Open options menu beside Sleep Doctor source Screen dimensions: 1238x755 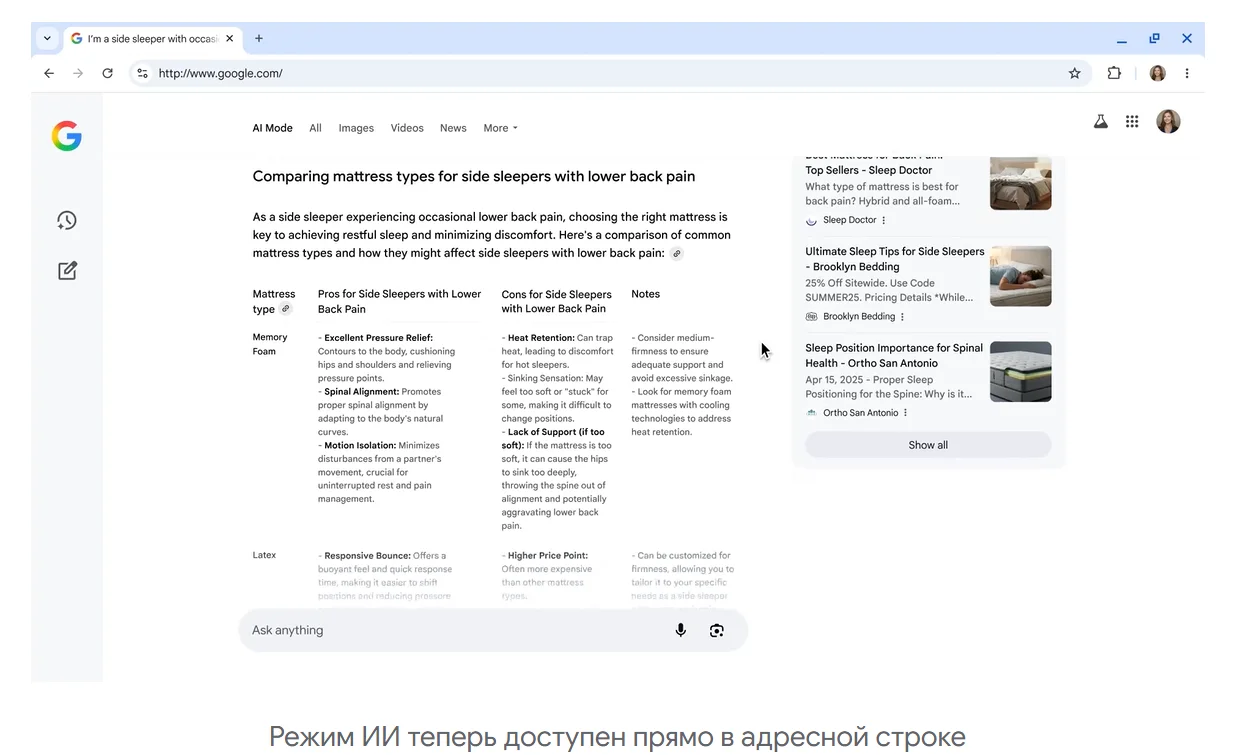pos(884,220)
